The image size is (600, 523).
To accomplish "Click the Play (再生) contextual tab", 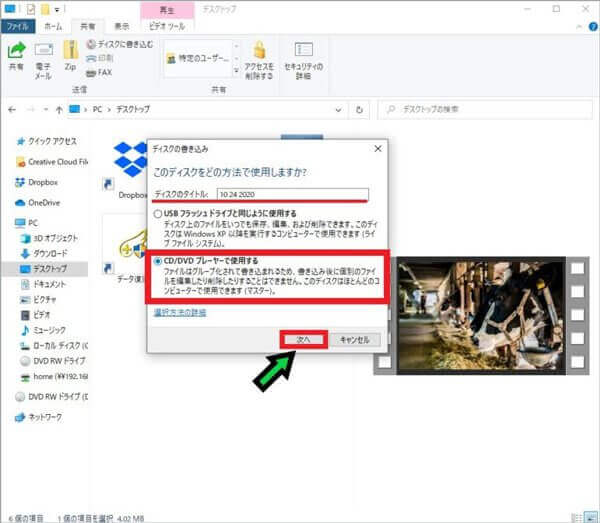I will (x=167, y=10).
